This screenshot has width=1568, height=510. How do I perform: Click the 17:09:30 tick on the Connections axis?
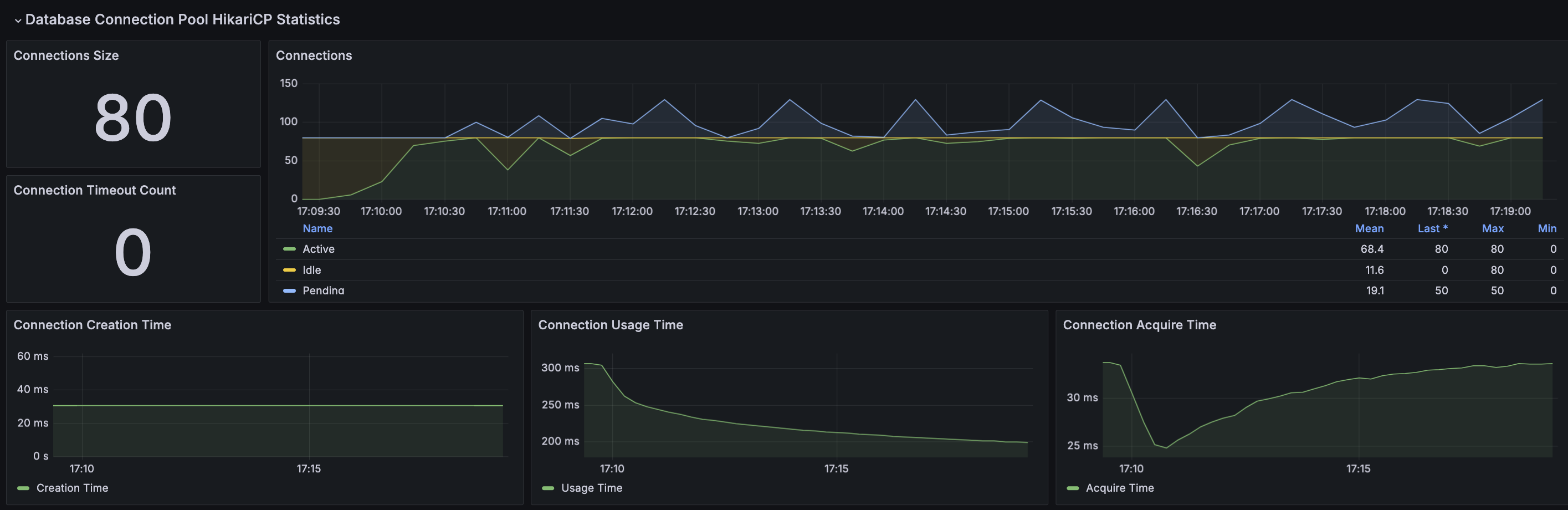[x=319, y=211]
